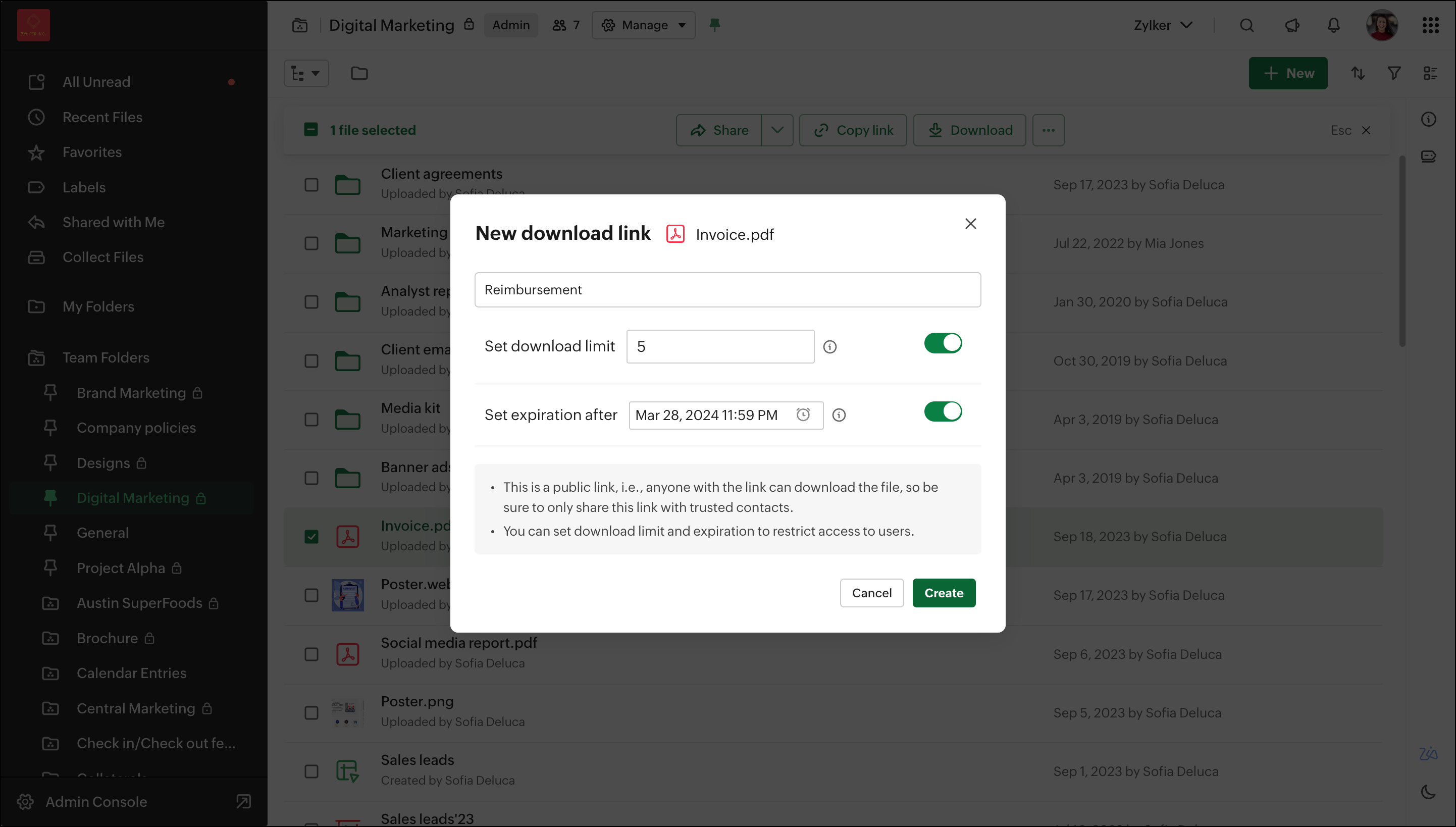Click the filter funnel icon
The width and height of the screenshot is (1456, 827).
point(1393,73)
